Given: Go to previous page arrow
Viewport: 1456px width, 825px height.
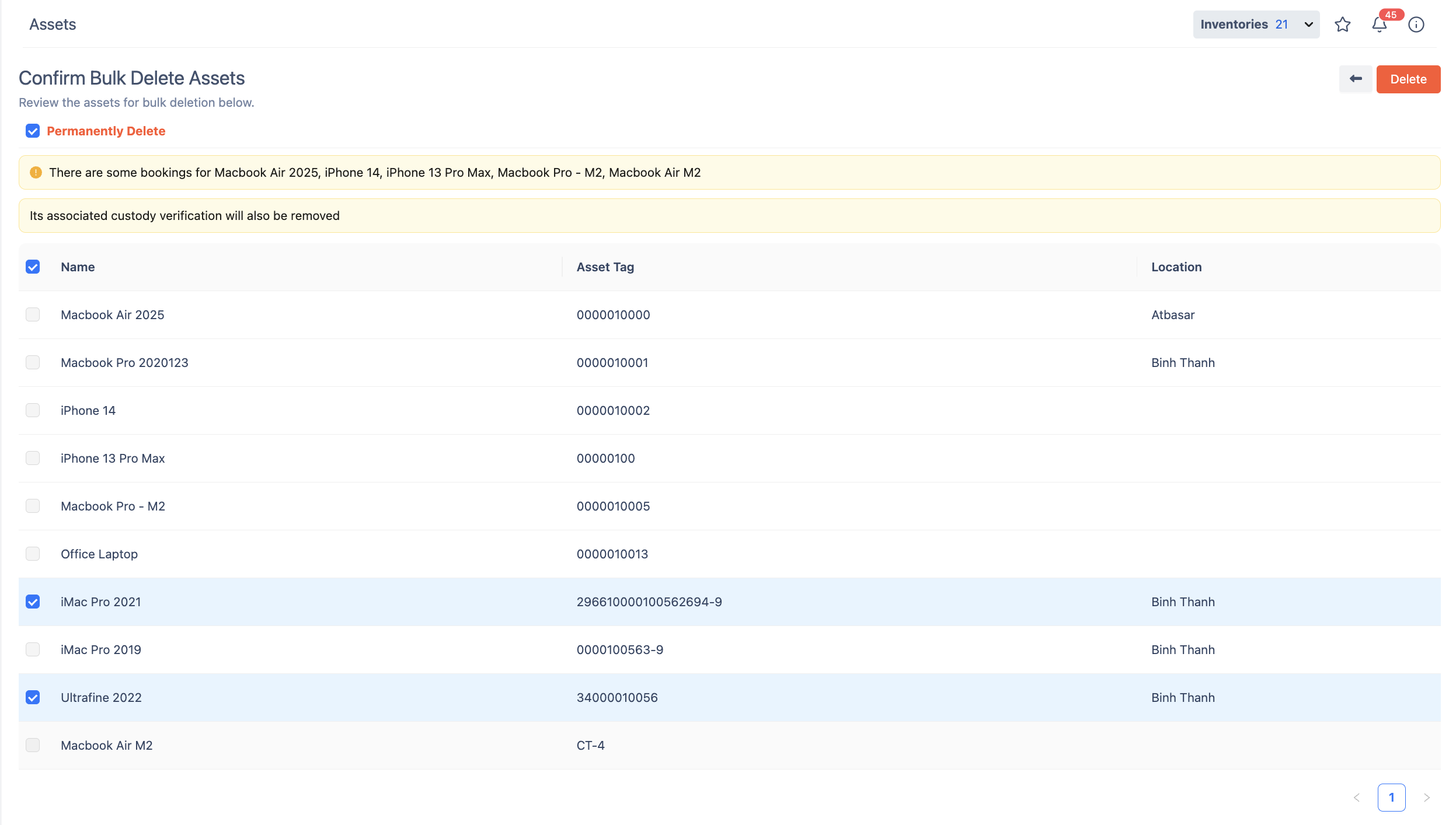Looking at the screenshot, I should tap(1356, 798).
